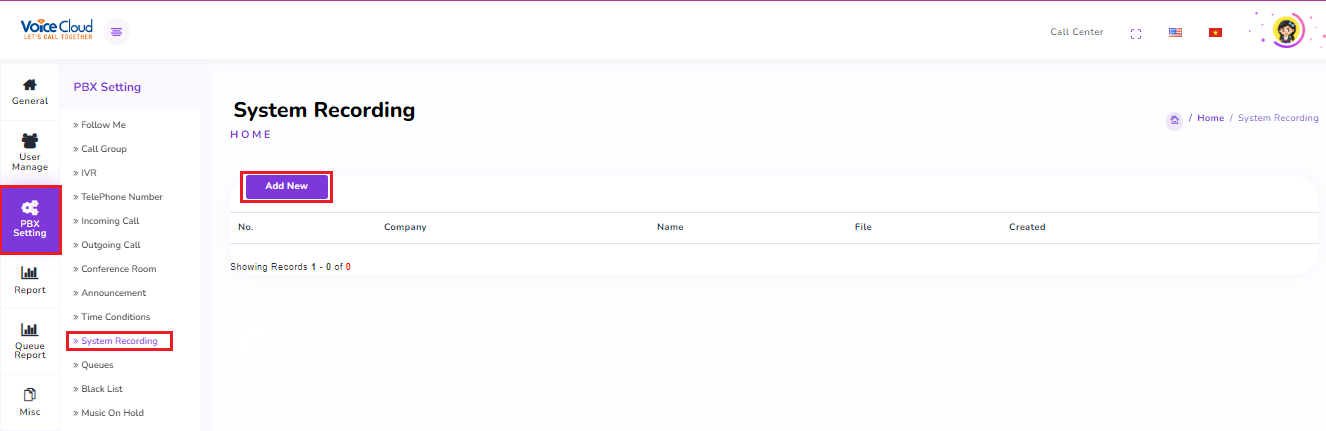Open the user avatar profile menu
The image size is (1326, 431).
click(1288, 31)
